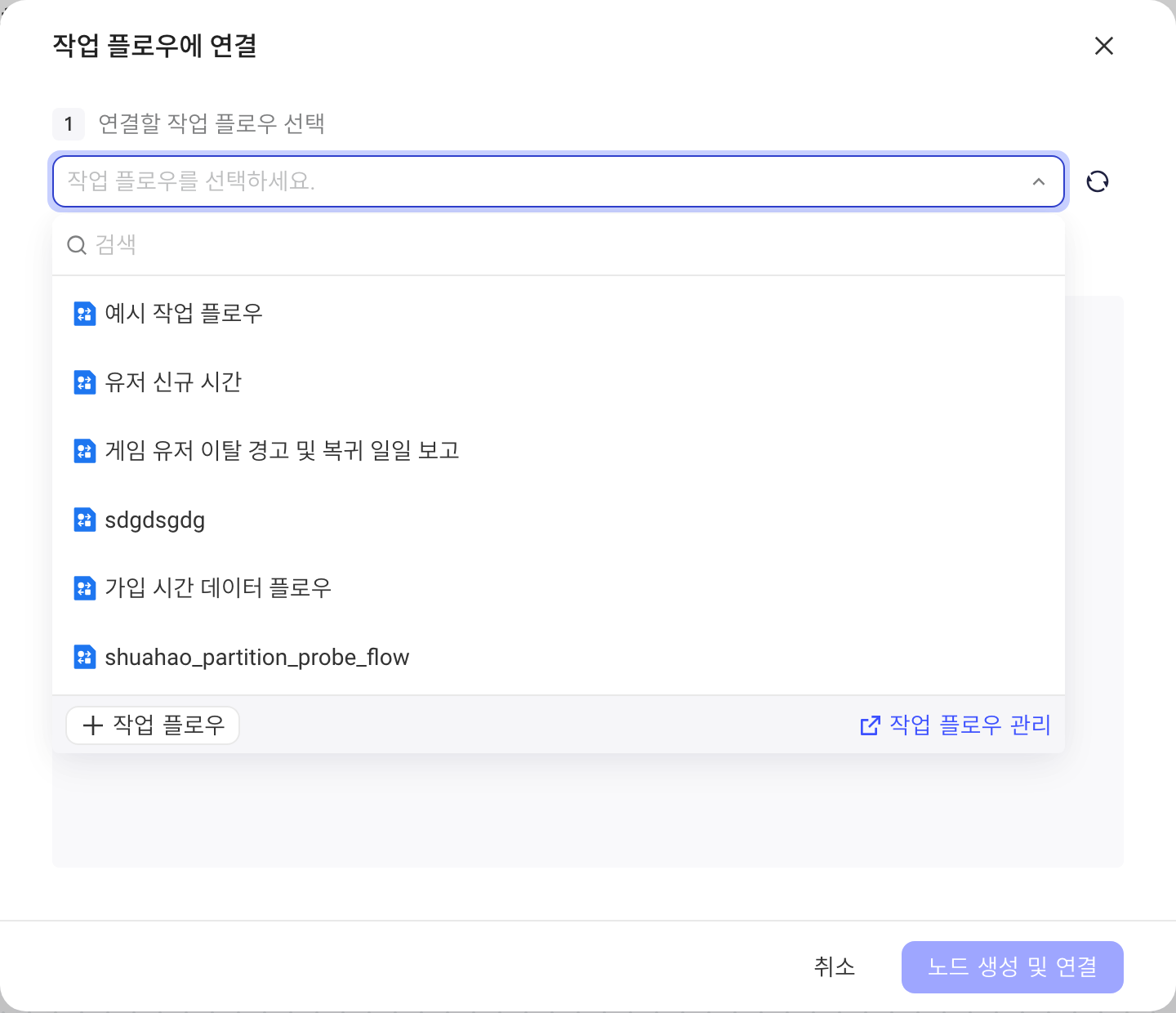Click the refresh workflow list icon
The width and height of the screenshot is (1176, 1013).
click(1098, 181)
